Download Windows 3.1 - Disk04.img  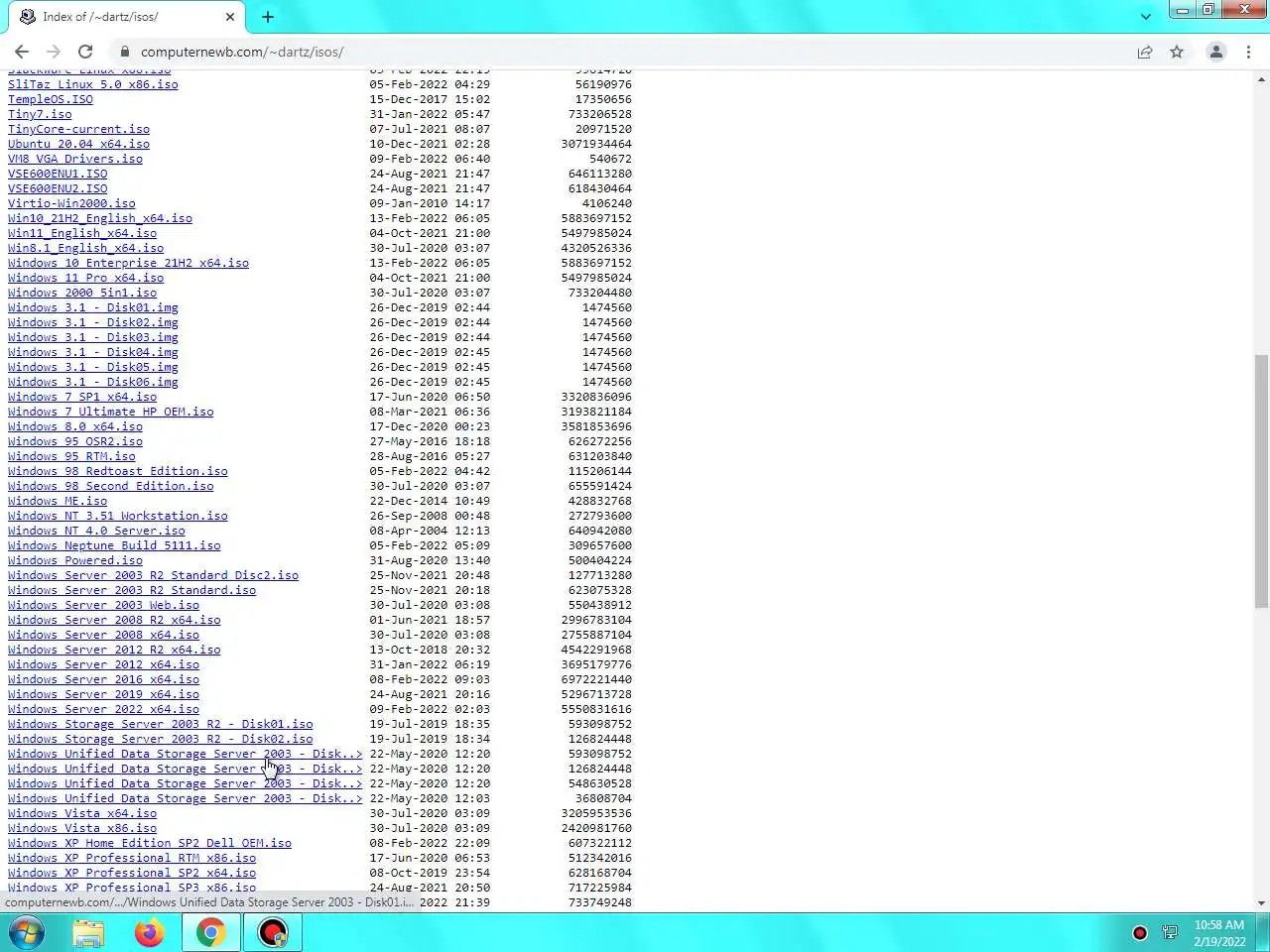click(93, 352)
